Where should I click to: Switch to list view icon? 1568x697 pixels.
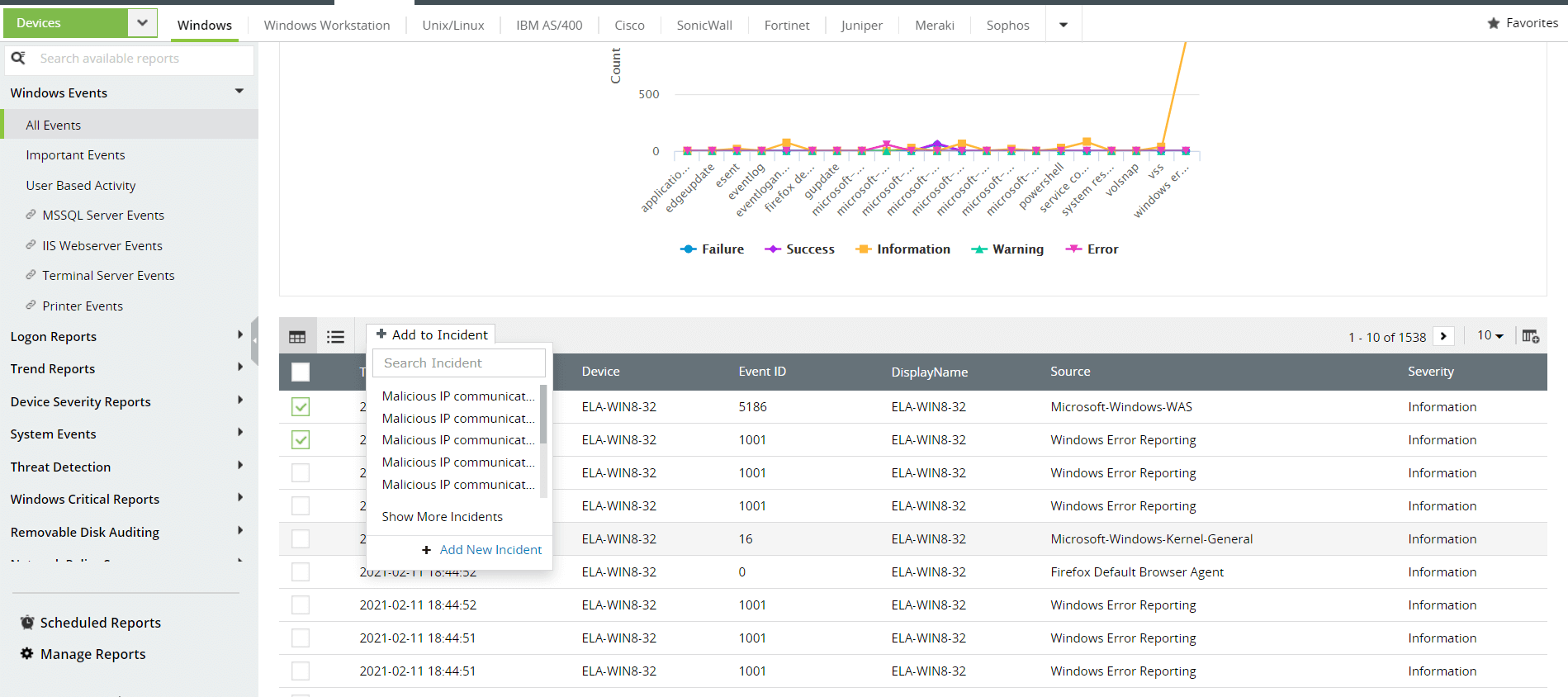[x=335, y=337]
